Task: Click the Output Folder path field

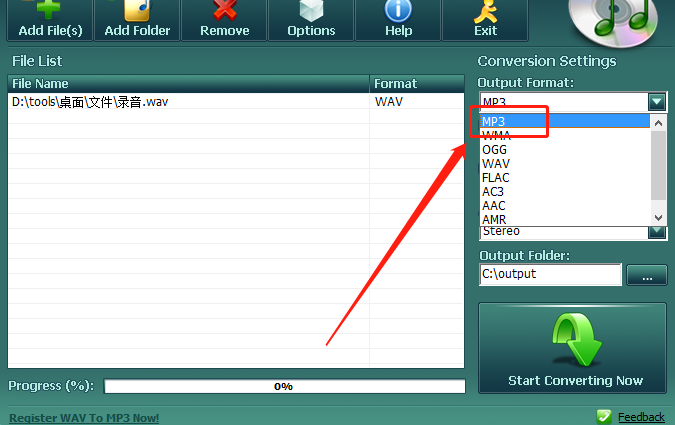Action: pyautogui.click(x=550, y=274)
